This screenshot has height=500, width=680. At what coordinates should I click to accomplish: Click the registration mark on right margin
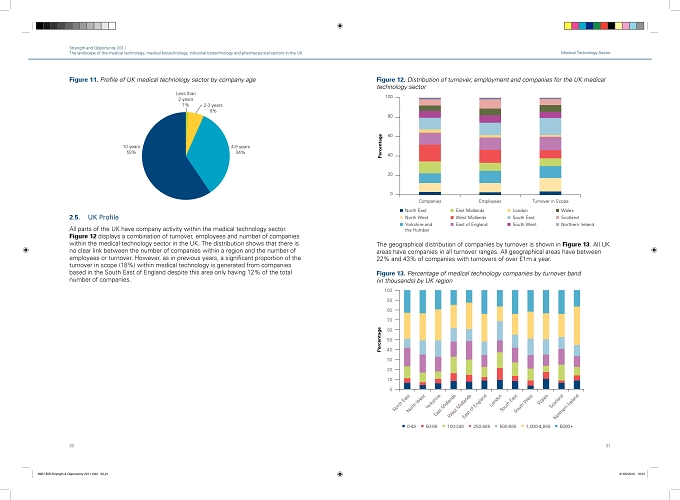click(654, 250)
